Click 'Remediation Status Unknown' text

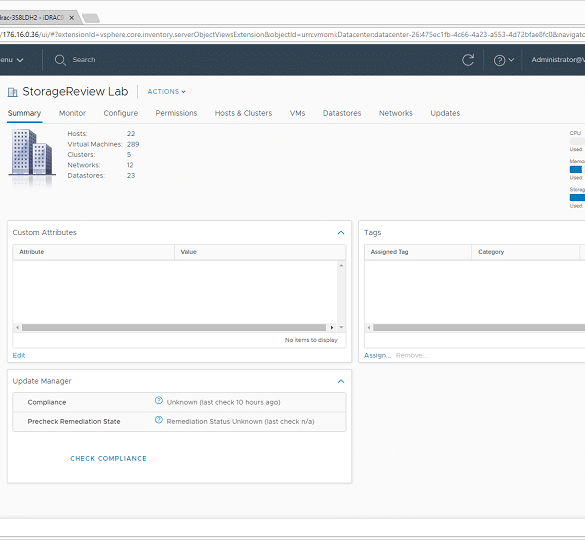pyautogui.click(x=215, y=421)
